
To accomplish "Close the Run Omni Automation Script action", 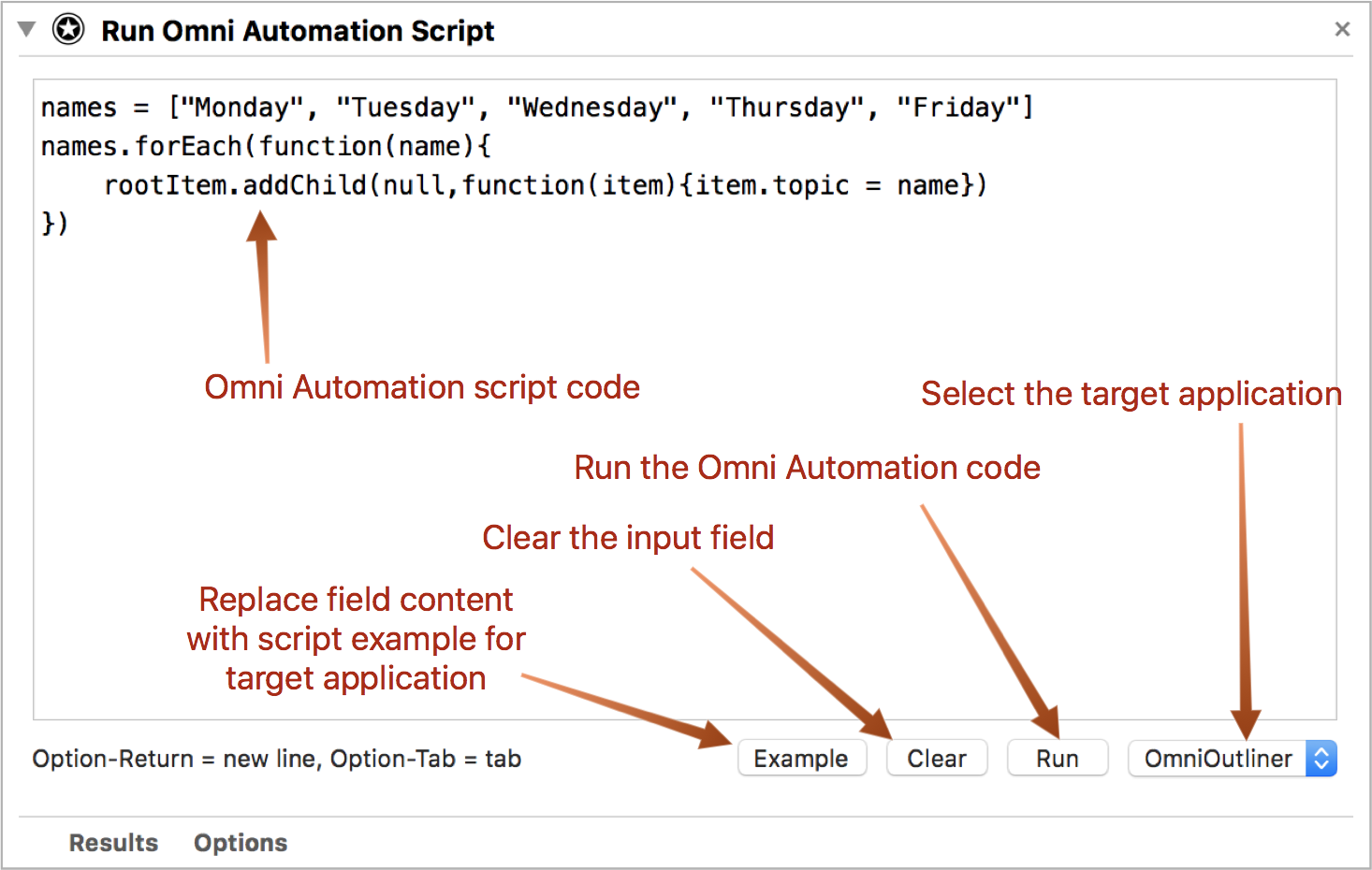I will pyautogui.click(x=1342, y=30).
